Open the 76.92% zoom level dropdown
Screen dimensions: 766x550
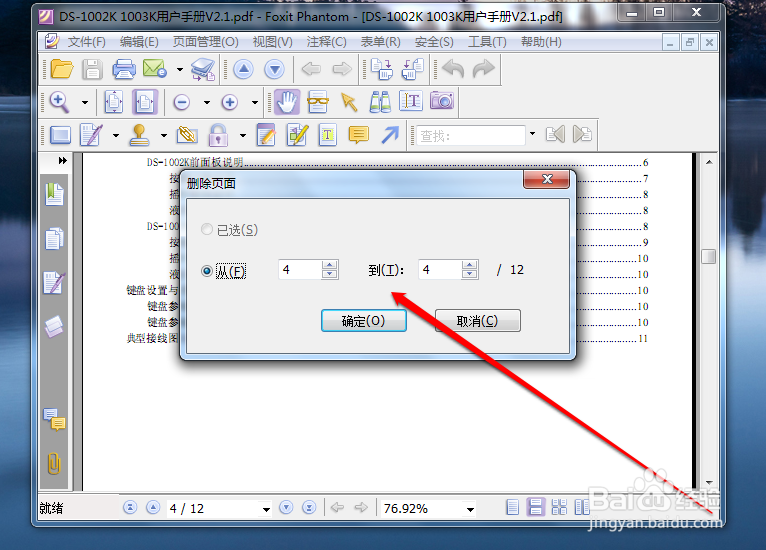470,509
